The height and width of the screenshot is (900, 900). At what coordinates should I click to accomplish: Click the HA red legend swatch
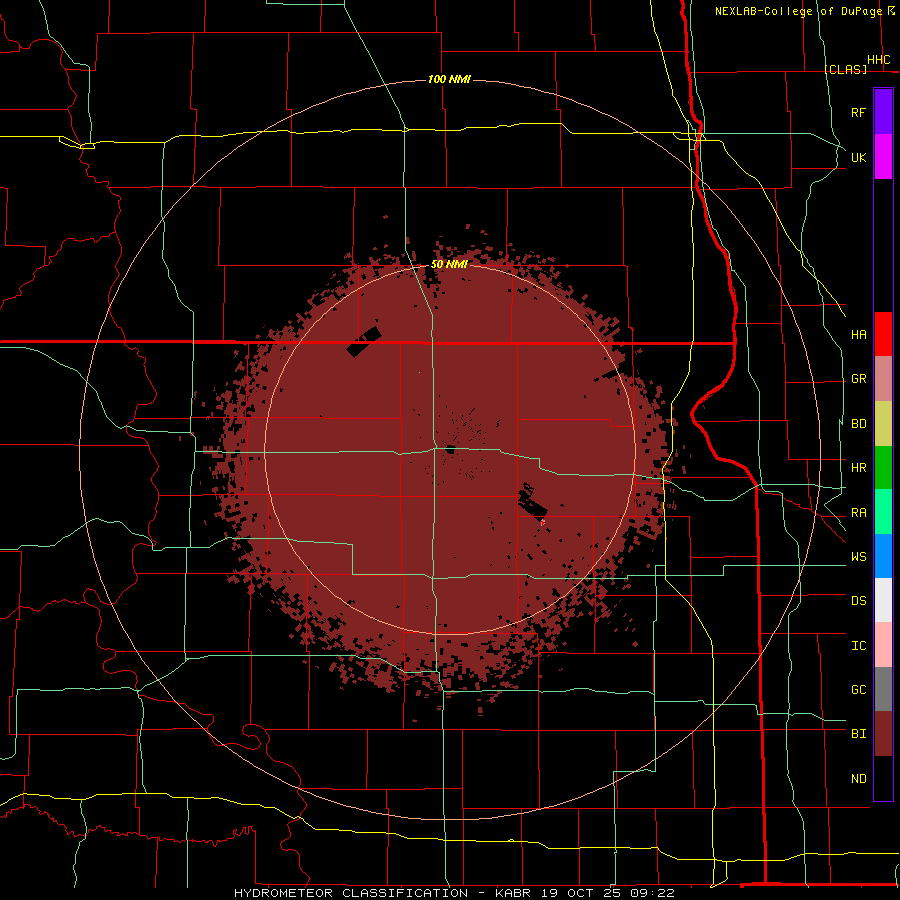coord(883,334)
